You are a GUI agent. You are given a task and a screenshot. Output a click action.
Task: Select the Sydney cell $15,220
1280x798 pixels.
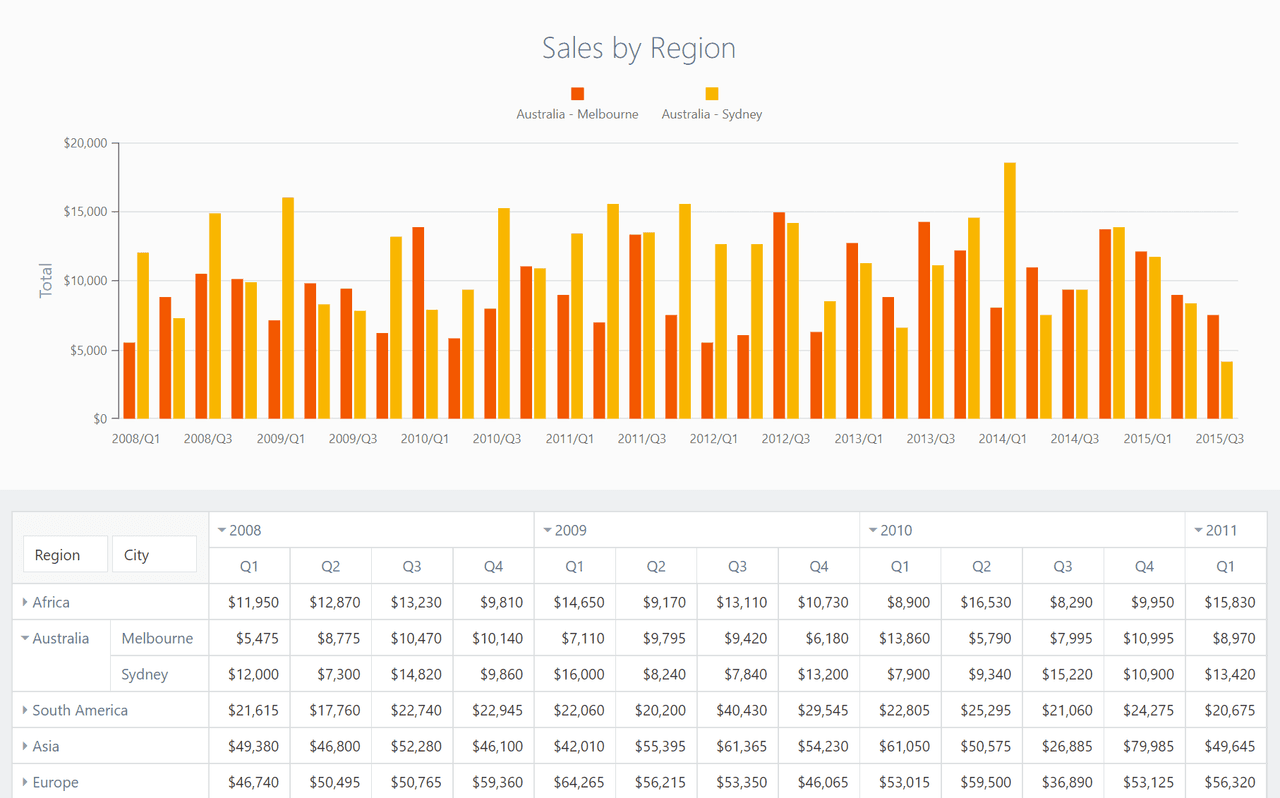pyautogui.click(x=1063, y=674)
